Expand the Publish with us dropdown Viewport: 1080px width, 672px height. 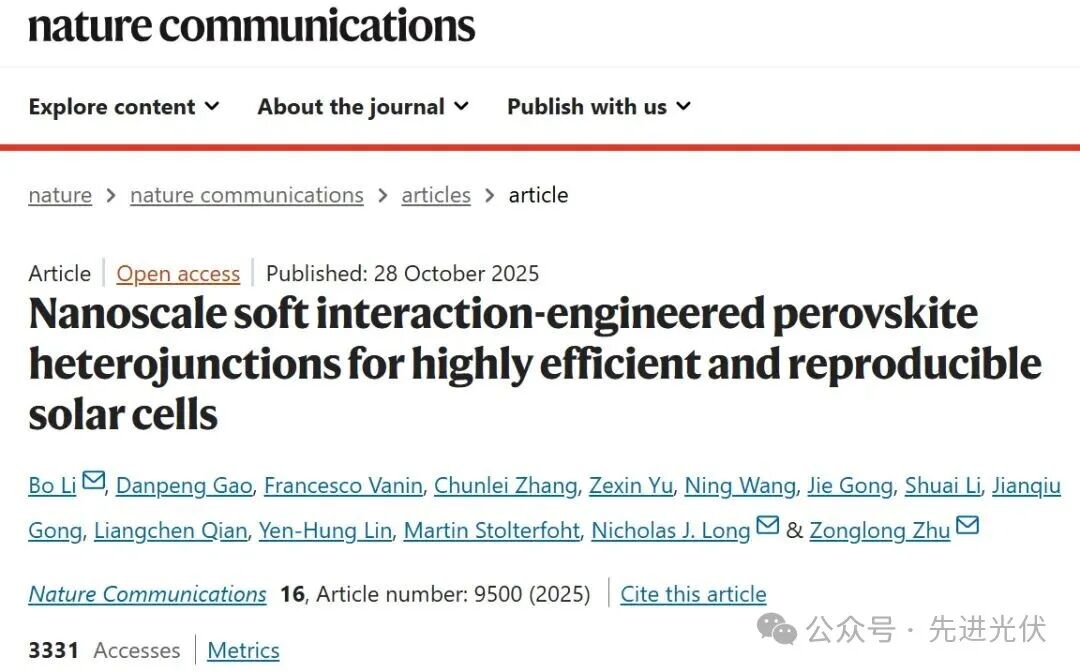(x=598, y=107)
